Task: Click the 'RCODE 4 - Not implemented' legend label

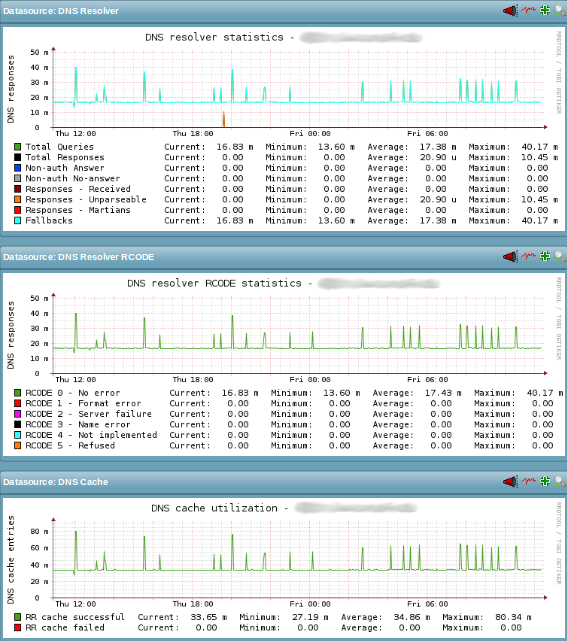Action: (91, 435)
